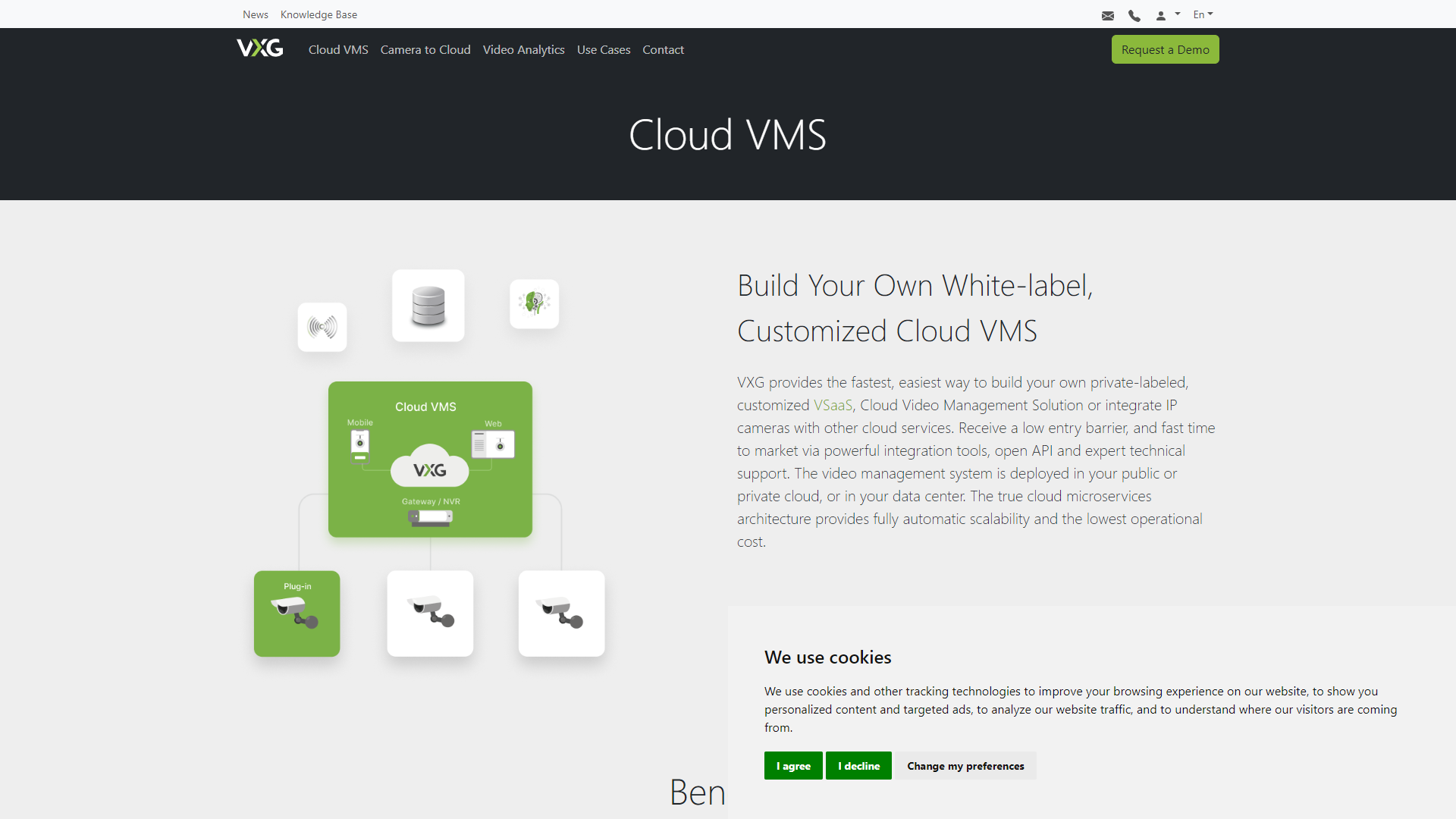This screenshot has height=819, width=1456.
Task: Open the Knowledge Base page
Action: (x=318, y=14)
